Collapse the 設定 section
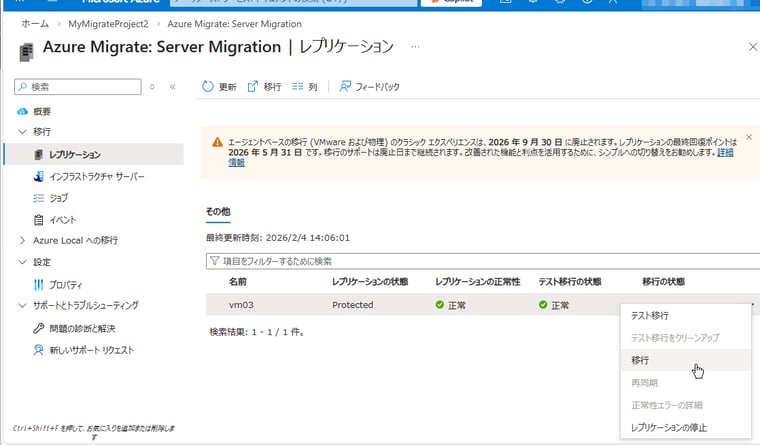 [22, 262]
